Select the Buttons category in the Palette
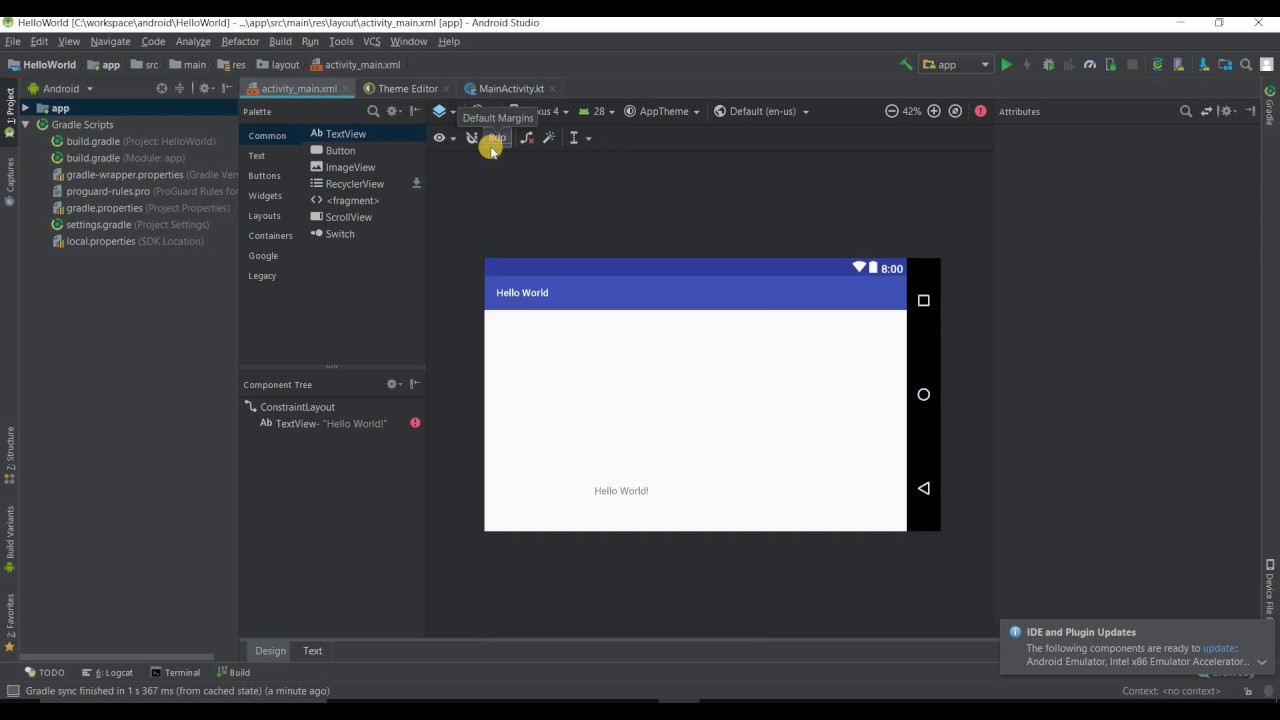 click(265, 176)
